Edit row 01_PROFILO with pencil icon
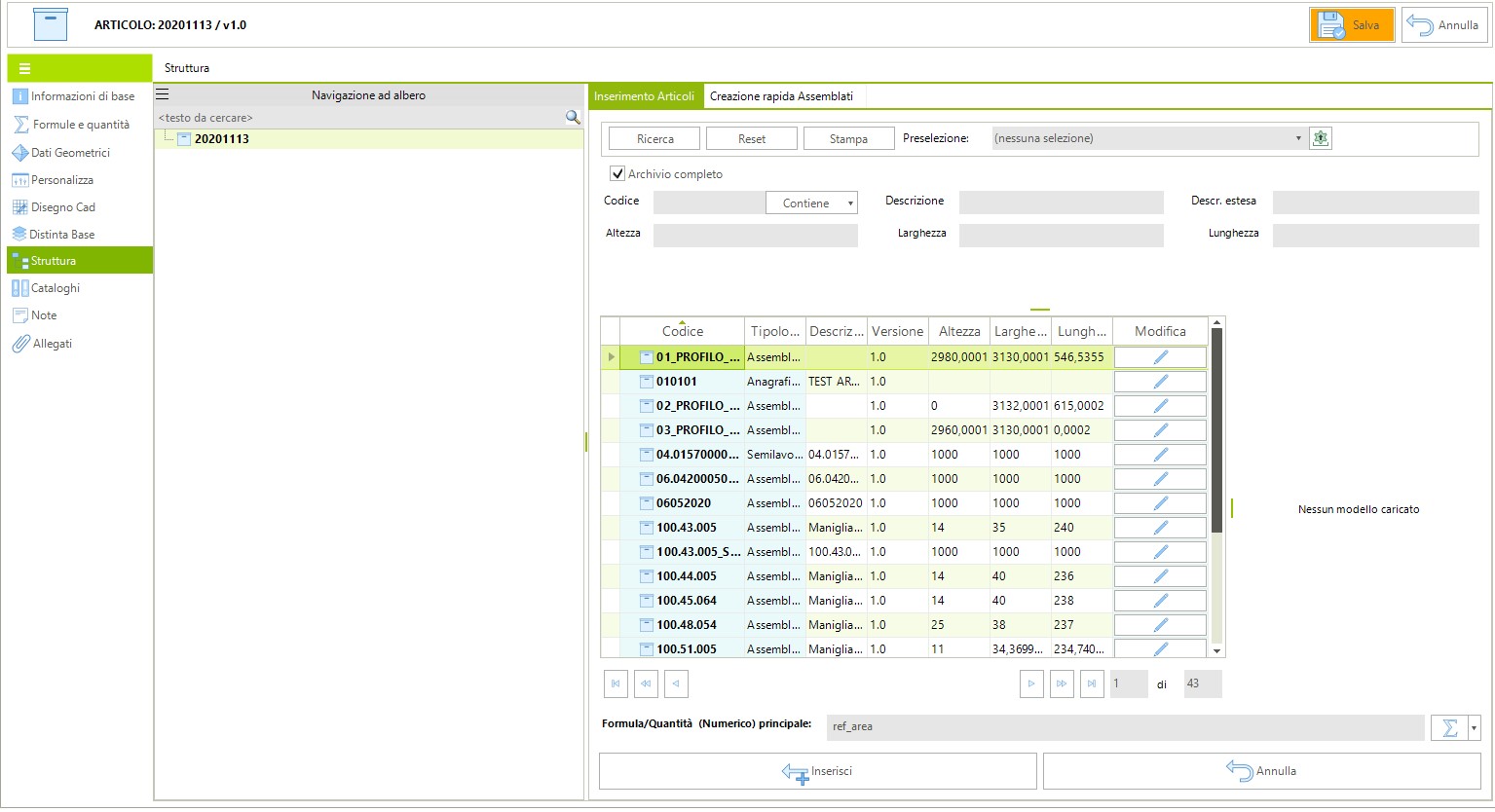 tap(1160, 357)
